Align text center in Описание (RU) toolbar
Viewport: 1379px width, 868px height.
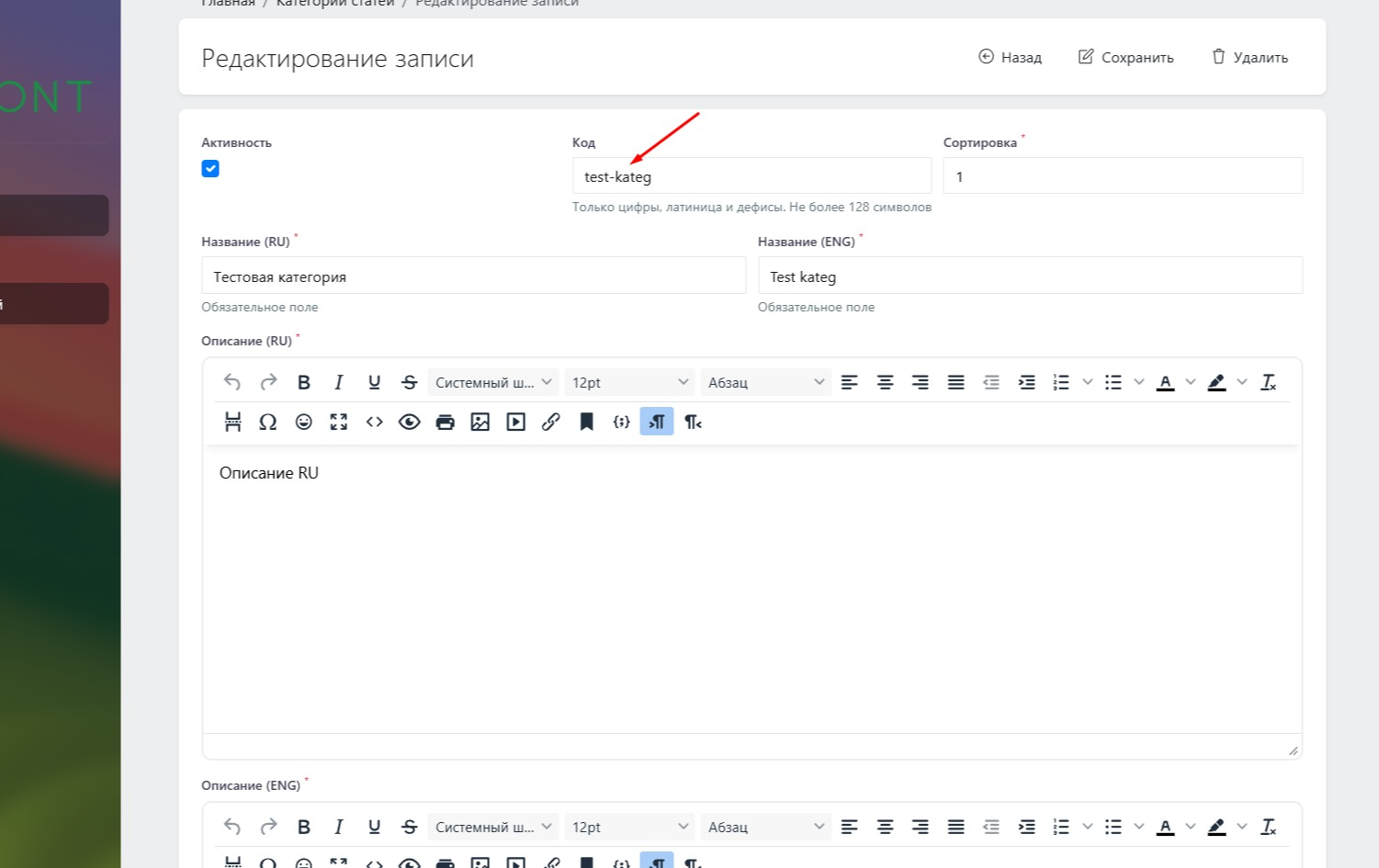click(x=885, y=383)
